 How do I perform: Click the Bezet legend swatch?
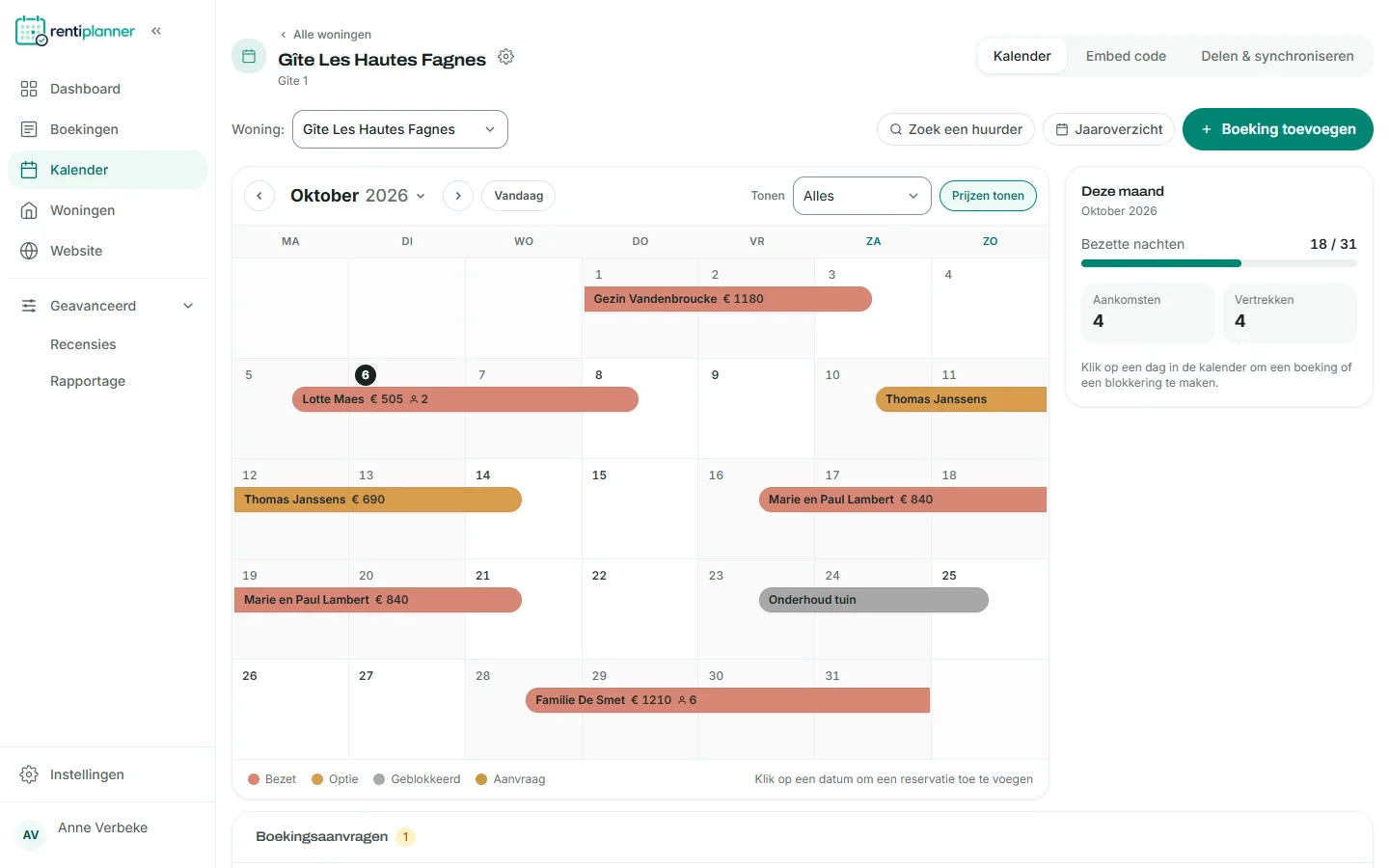254,779
